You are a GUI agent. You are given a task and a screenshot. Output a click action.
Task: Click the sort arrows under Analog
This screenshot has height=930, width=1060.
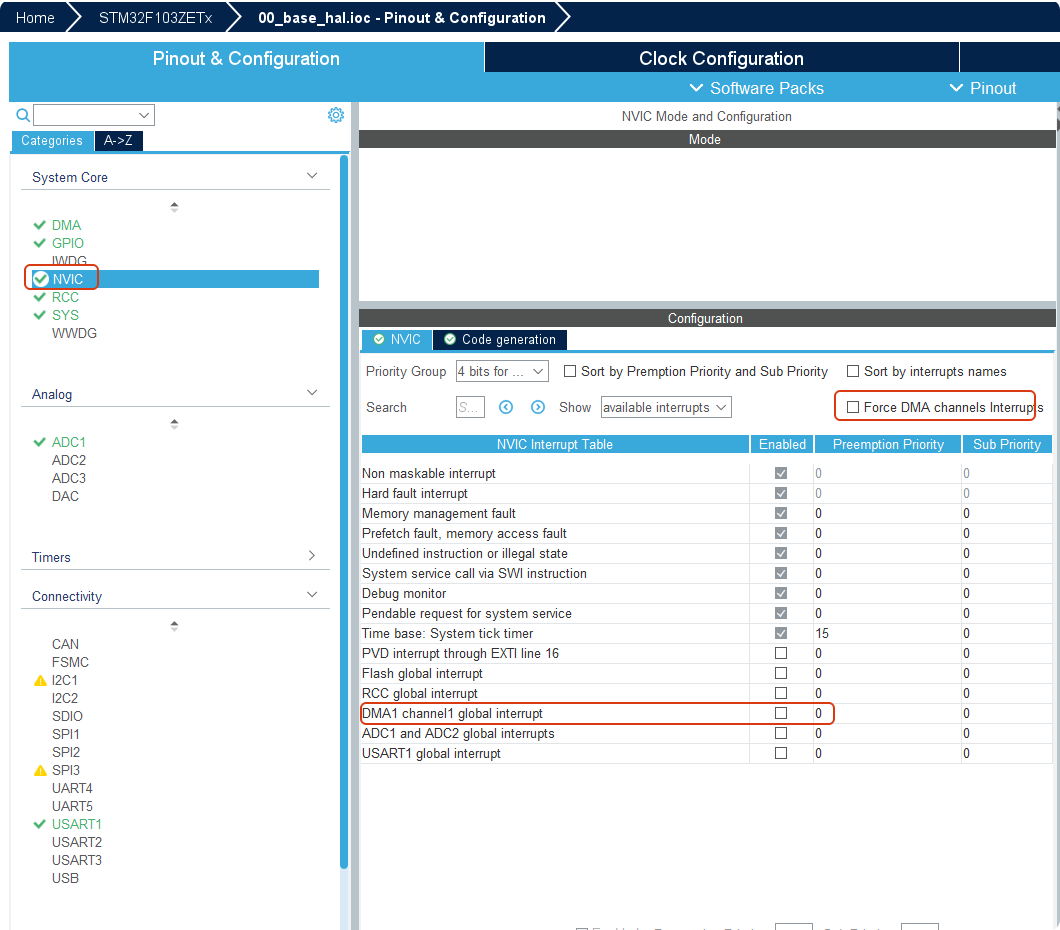click(x=174, y=424)
